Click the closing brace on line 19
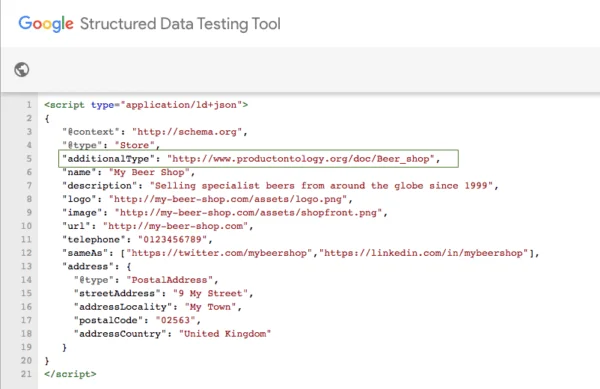The height and width of the screenshot is (389, 600). (64, 347)
